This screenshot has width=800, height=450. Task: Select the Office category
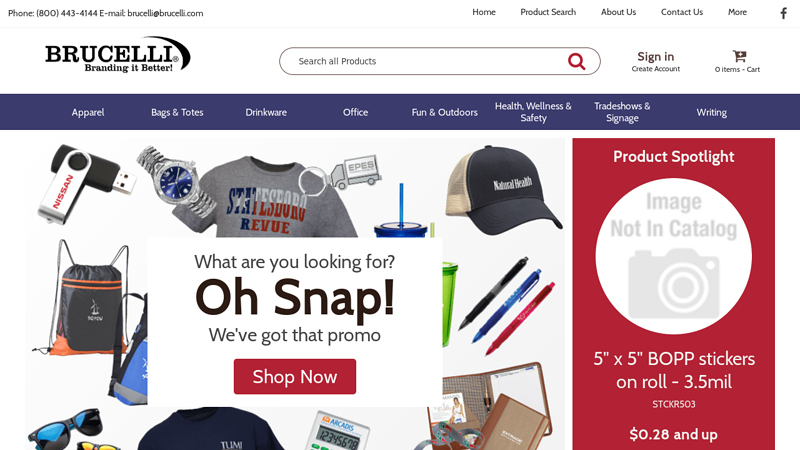[355, 112]
